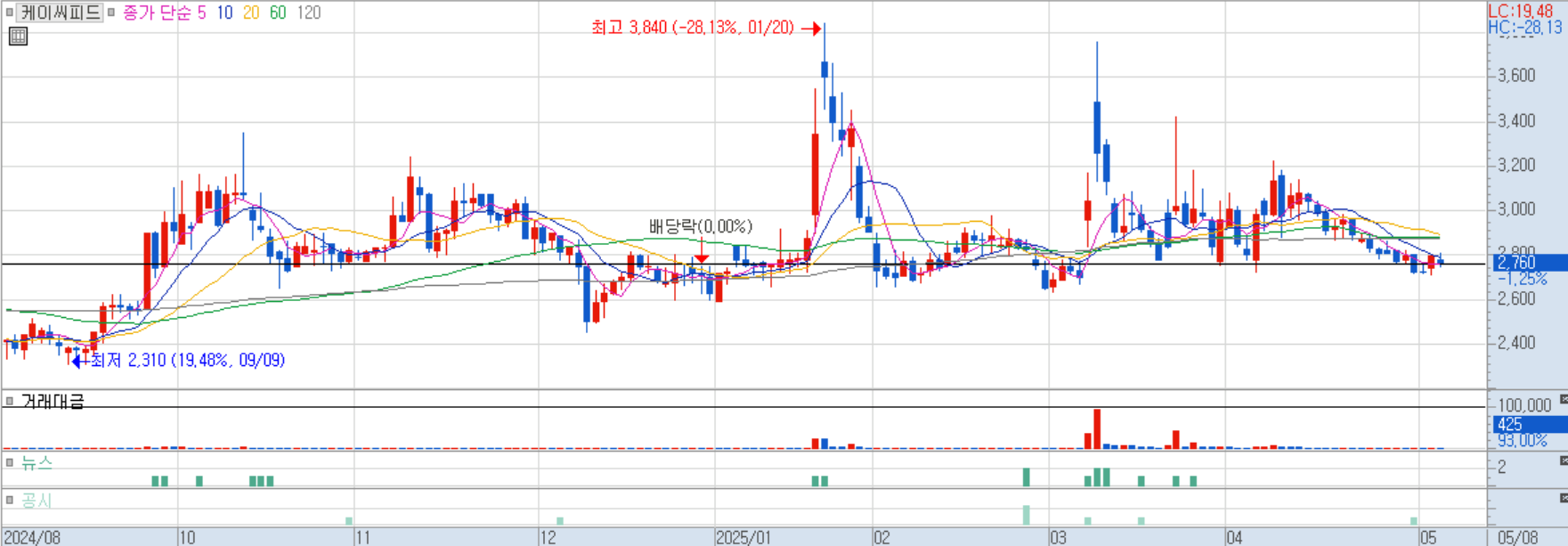Click the corner icon of the 거래대금 panel scale
This screenshot has width=1568, height=546.
(x=1563, y=398)
